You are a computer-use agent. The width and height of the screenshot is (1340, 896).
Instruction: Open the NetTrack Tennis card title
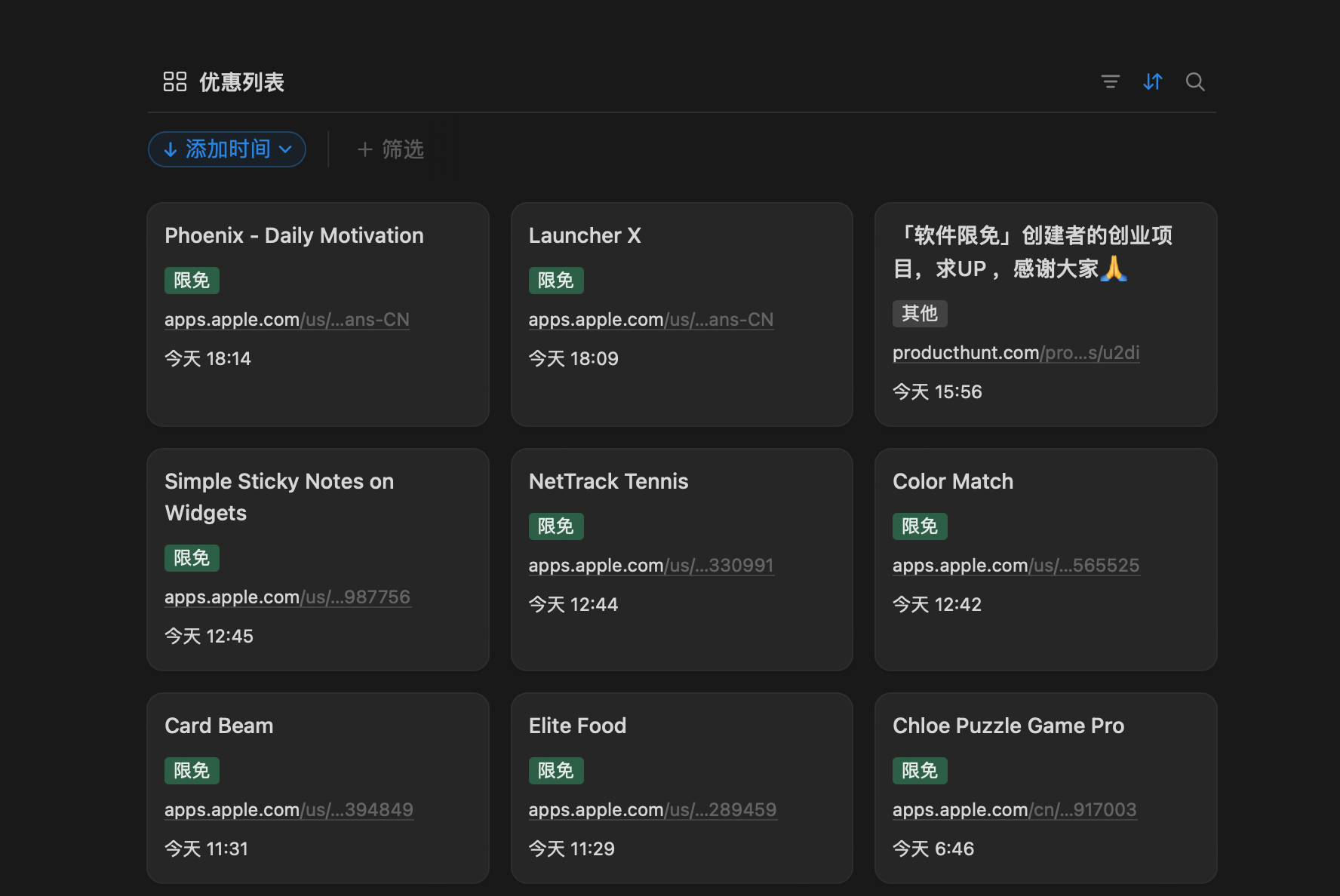pos(608,481)
